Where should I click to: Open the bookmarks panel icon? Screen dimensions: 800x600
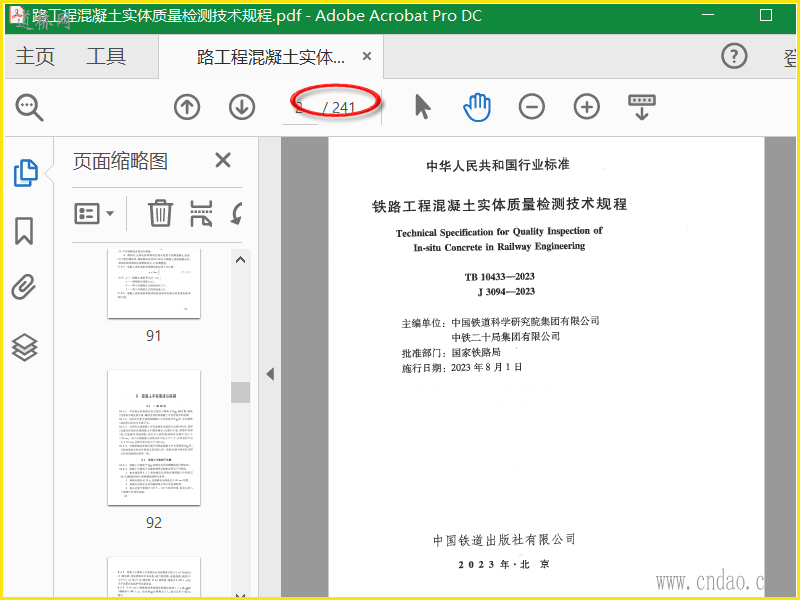[x=24, y=231]
